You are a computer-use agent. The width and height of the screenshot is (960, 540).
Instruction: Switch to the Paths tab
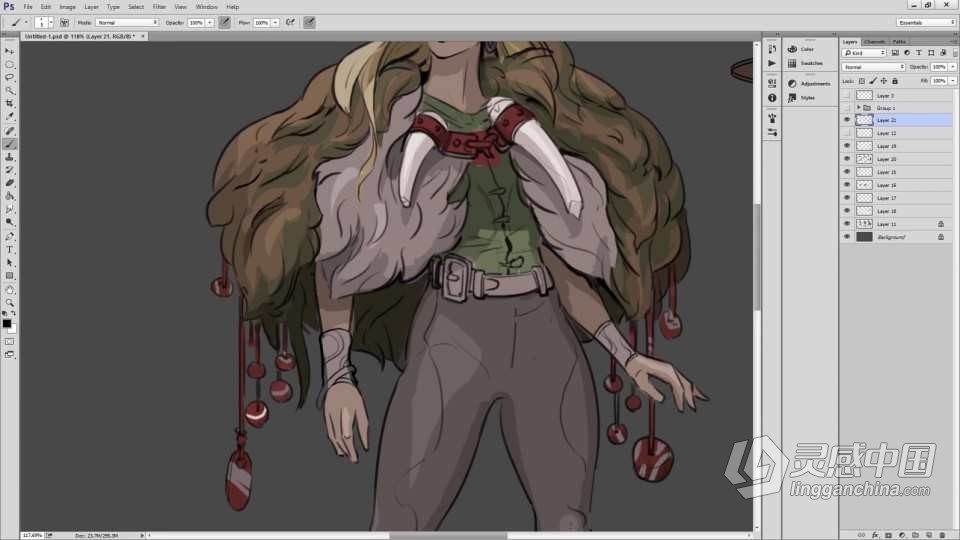point(899,42)
